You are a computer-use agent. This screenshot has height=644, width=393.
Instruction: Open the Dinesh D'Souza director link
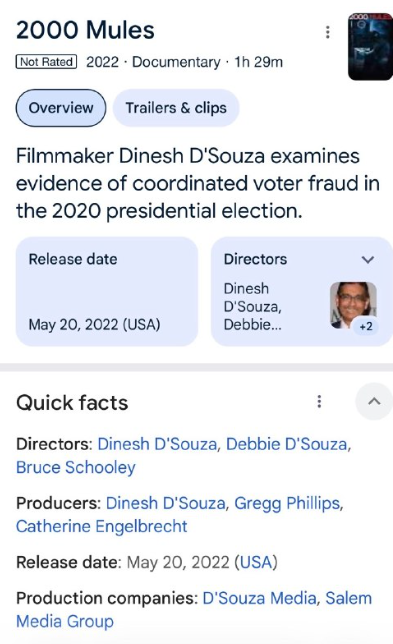pyautogui.click(x=157, y=444)
